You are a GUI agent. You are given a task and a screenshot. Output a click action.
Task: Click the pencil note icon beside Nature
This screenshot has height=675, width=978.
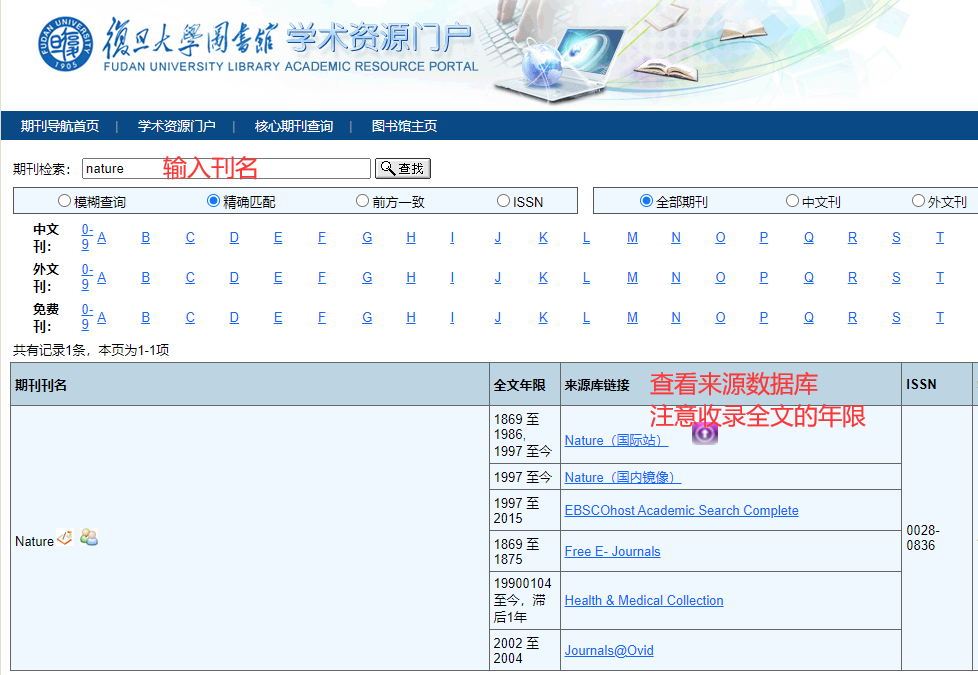(x=65, y=538)
